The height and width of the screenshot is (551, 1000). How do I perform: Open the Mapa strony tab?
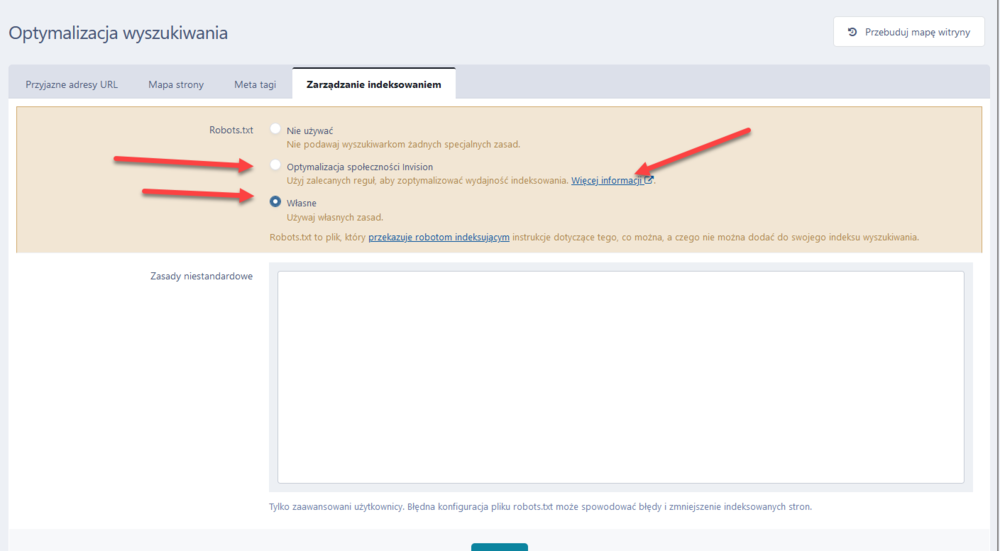point(176,85)
